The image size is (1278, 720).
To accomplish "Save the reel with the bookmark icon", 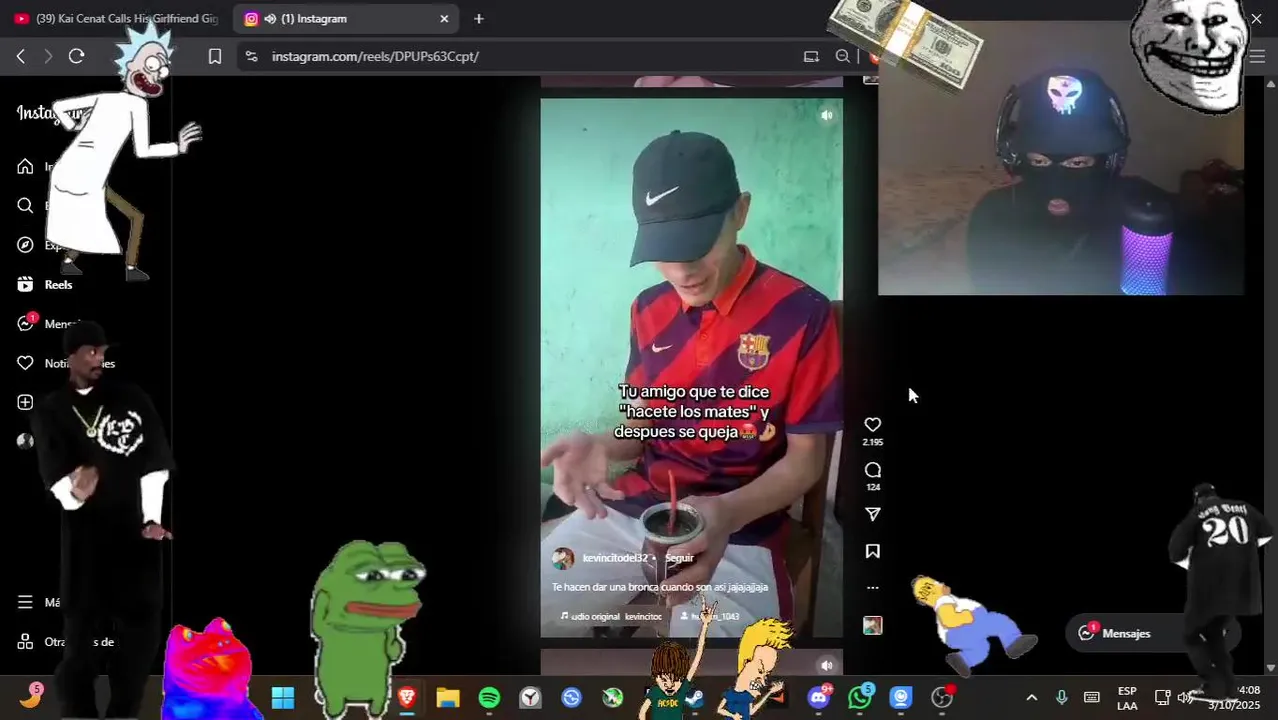I will tap(873, 551).
